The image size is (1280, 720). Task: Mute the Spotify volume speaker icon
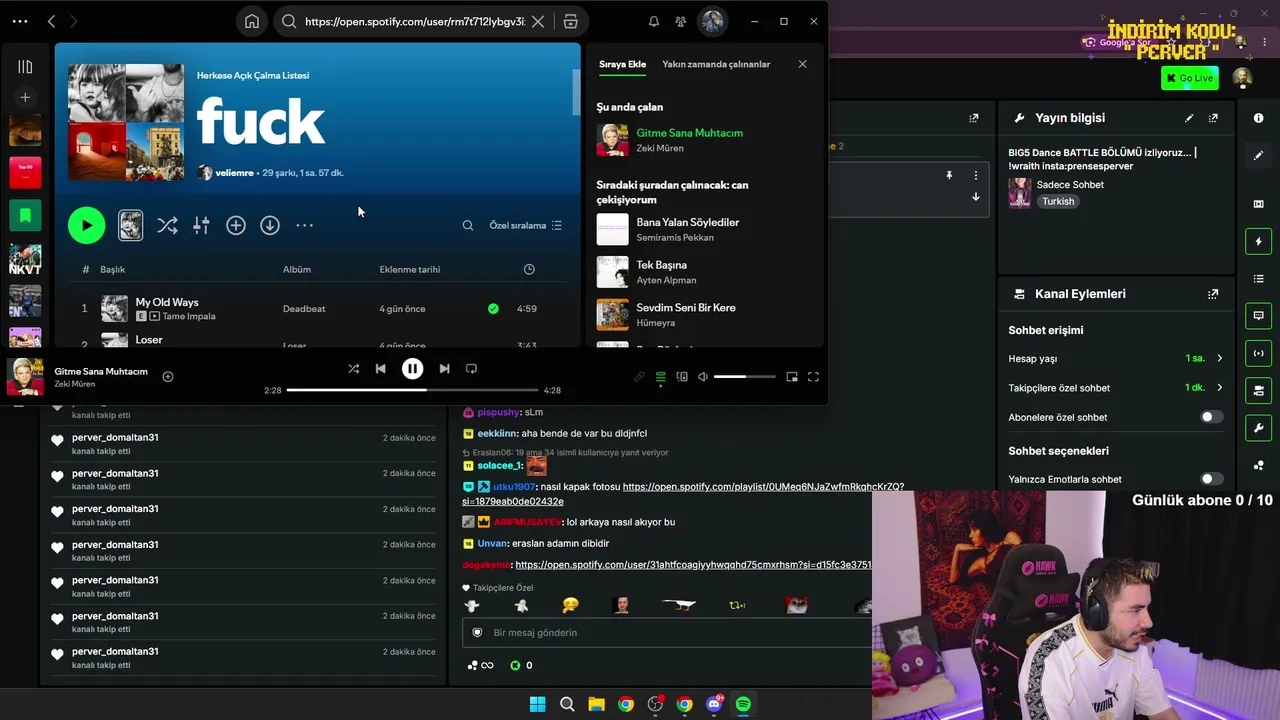coord(703,377)
